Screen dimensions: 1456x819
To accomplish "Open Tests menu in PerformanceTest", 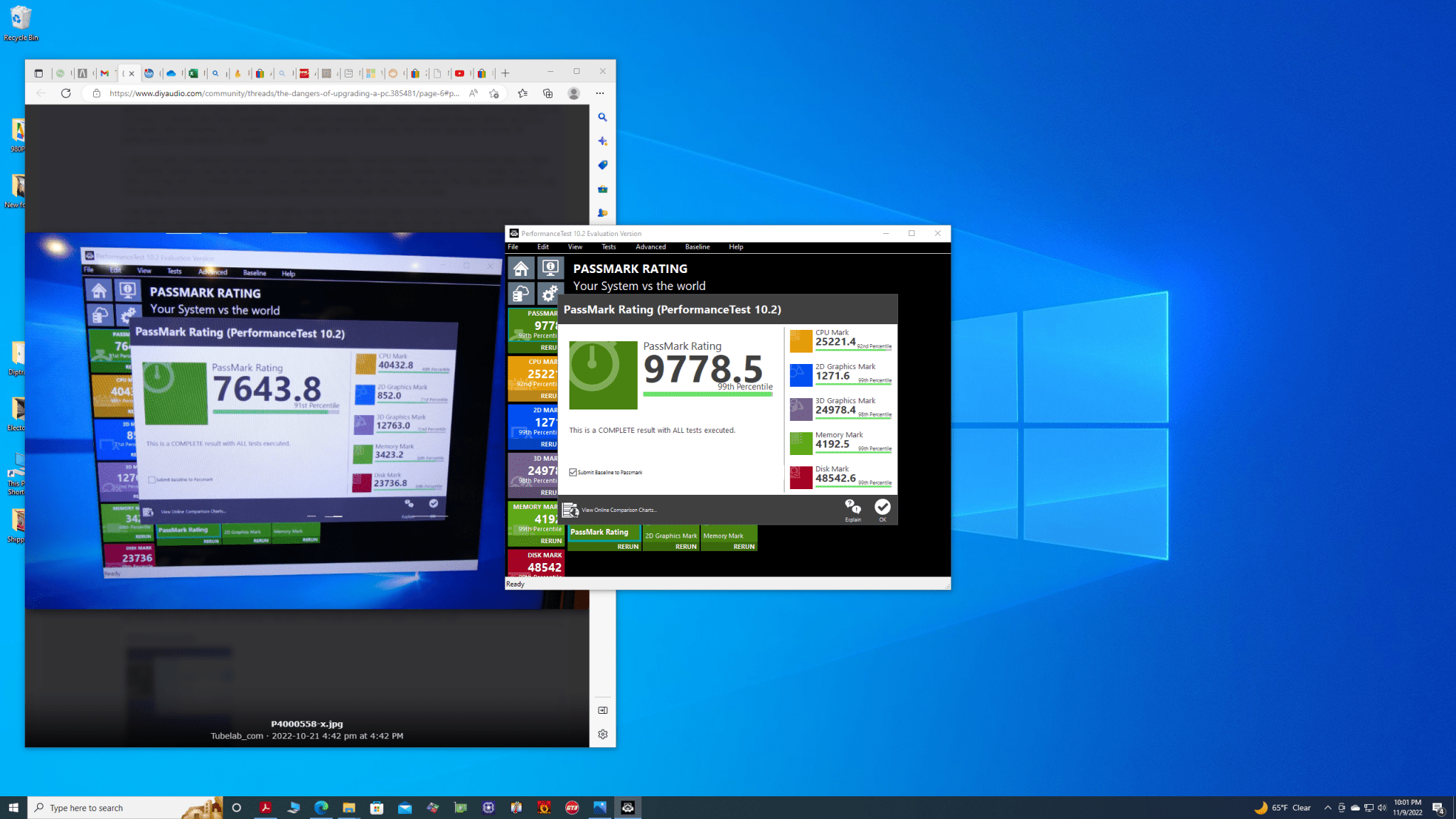I will [x=609, y=247].
